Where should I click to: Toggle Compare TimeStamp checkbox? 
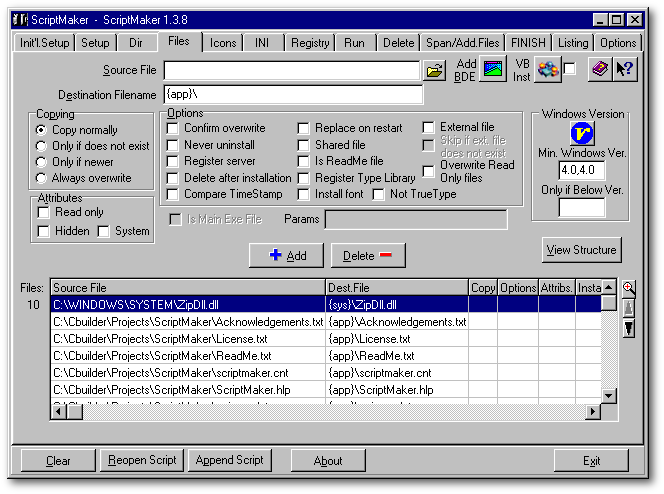tap(172, 194)
